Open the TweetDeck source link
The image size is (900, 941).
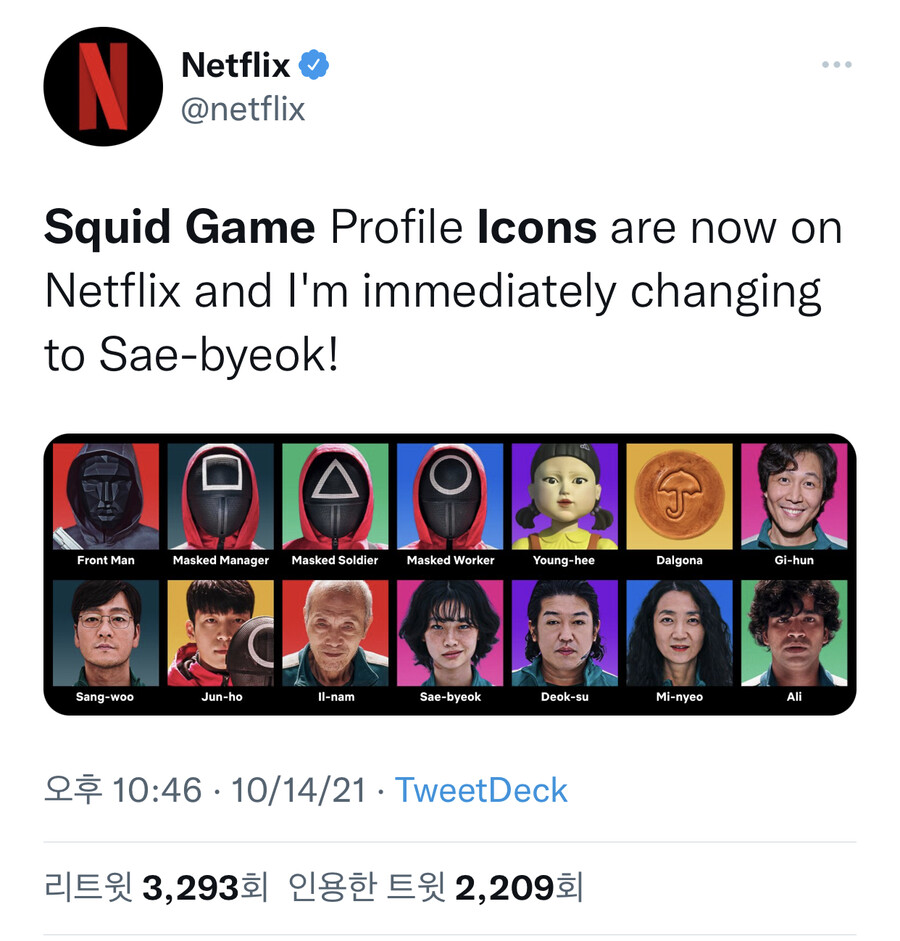[x=481, y=790]
